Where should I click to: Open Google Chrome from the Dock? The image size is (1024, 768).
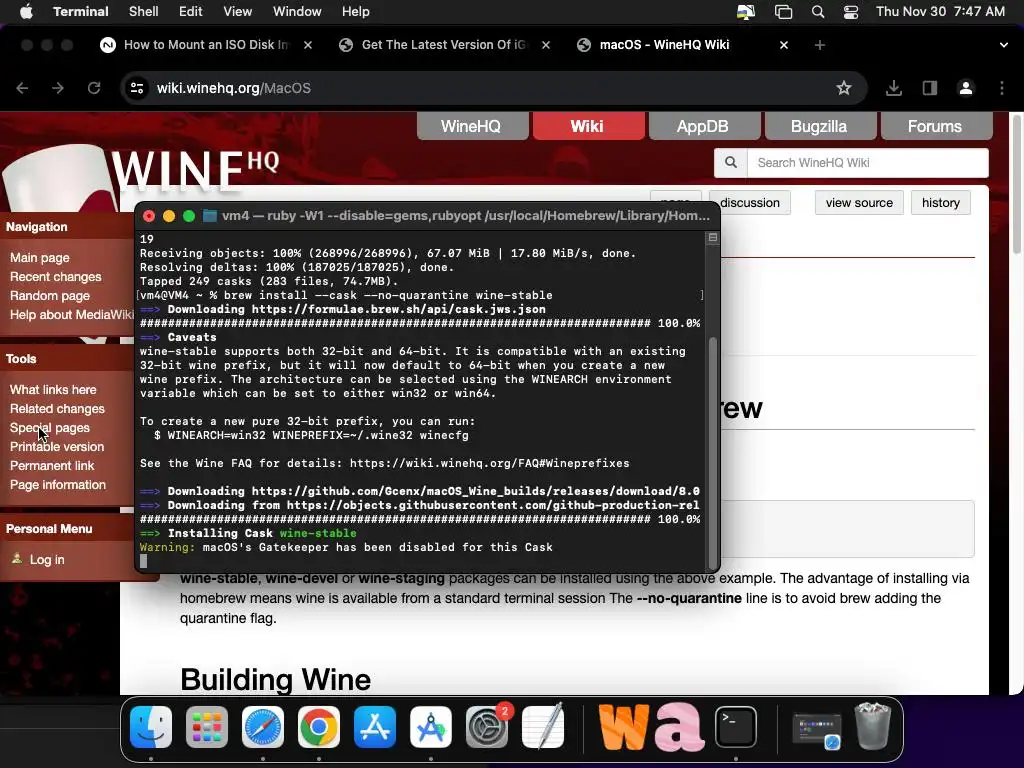pos(319,727)
